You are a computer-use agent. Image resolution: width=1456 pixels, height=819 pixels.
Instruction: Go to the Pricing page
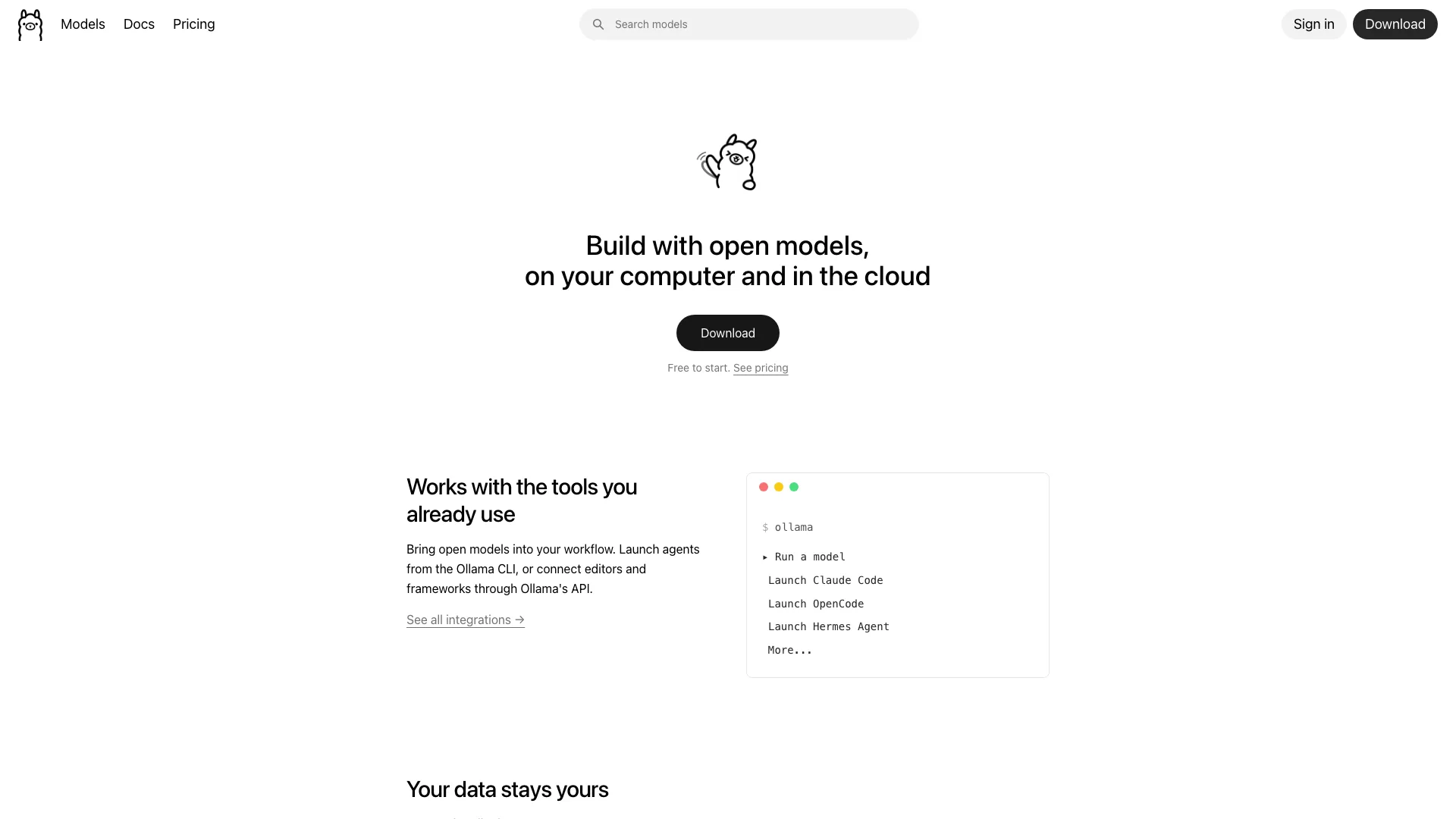[x=194, y=24]
